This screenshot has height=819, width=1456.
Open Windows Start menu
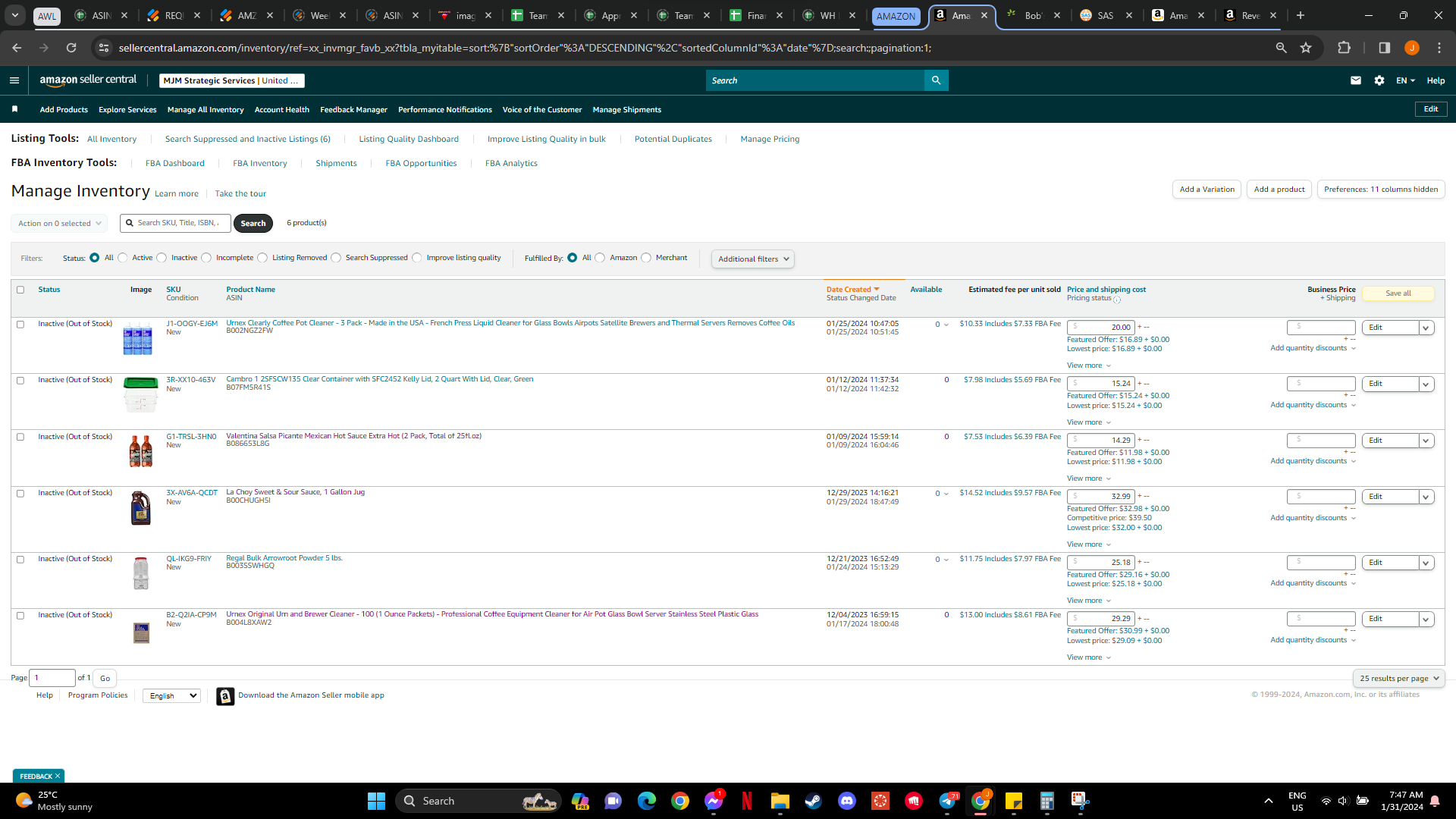(x=376, y=801)
